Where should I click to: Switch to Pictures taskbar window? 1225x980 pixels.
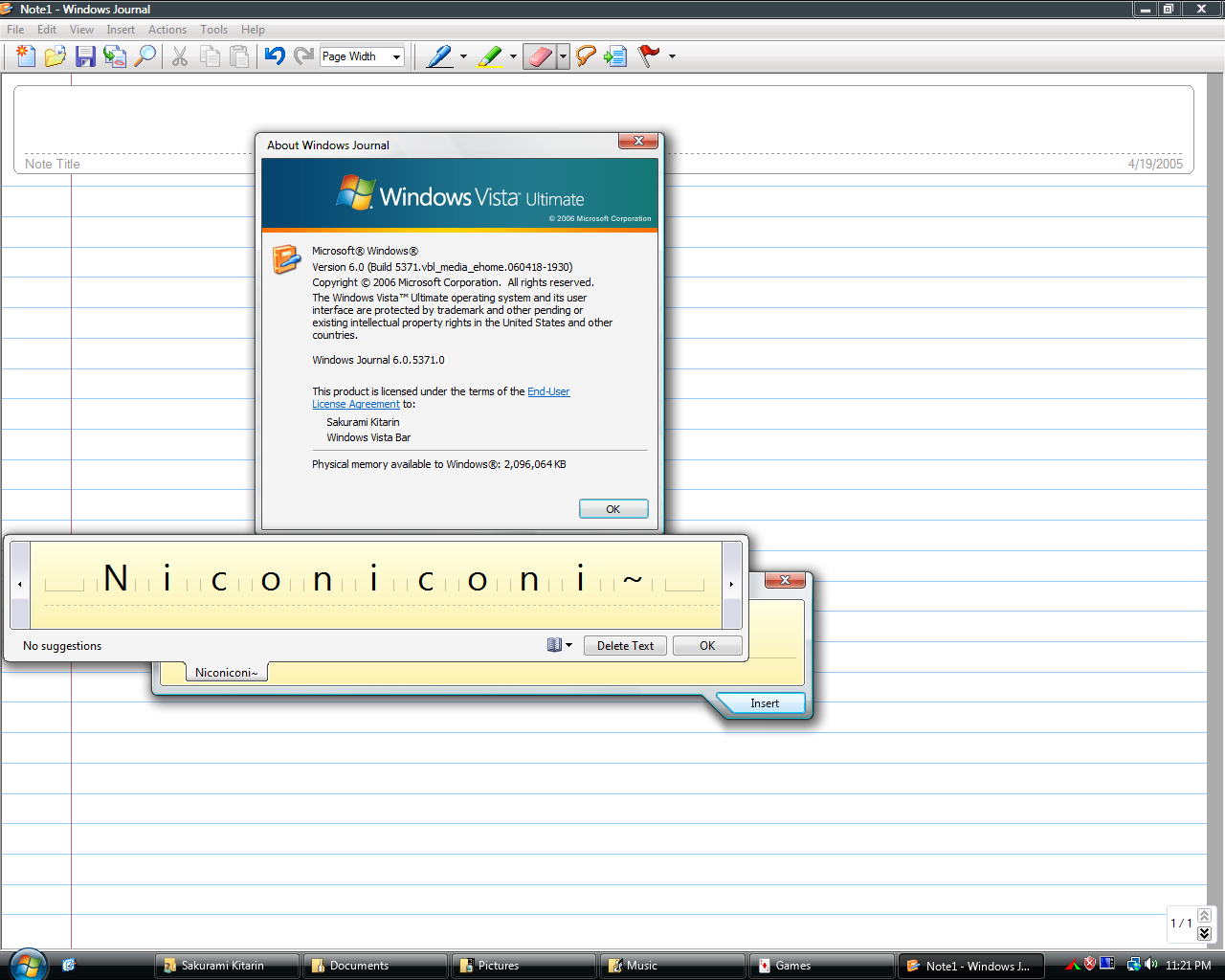(523, 966)
